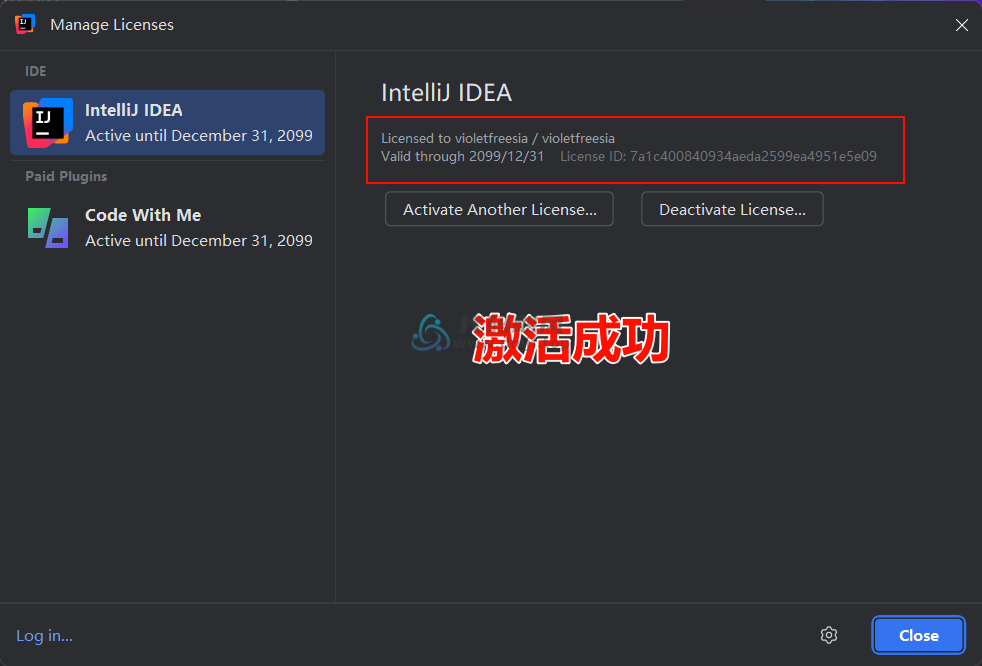
Task: Select IntelliJ IDEA license entry in sidebar
Action: (x=167, y=122)
